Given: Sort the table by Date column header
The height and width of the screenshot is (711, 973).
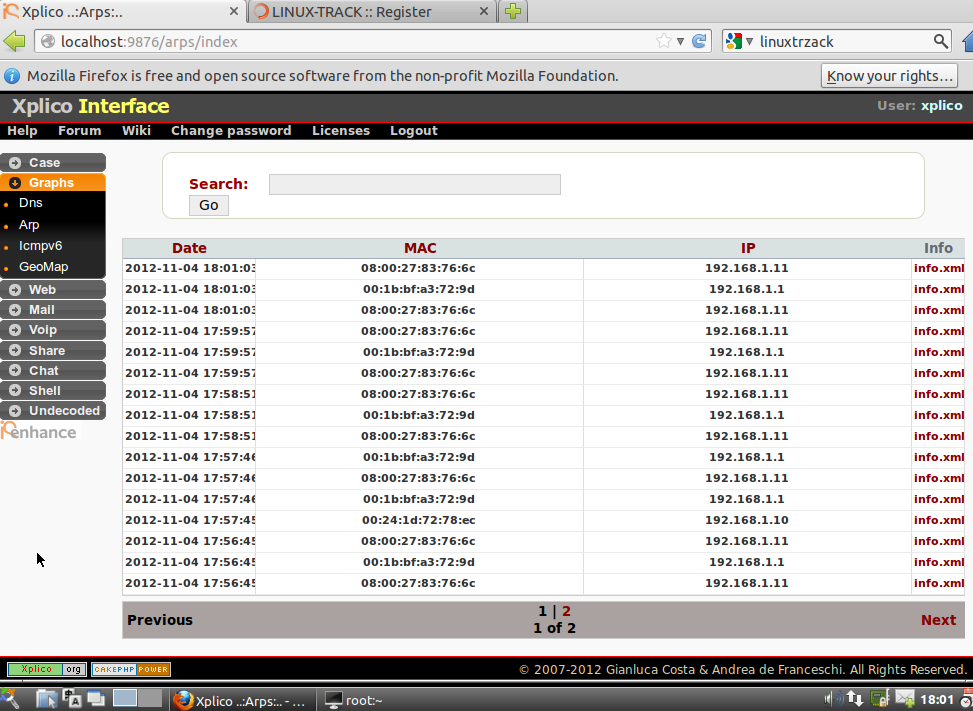Looking at the screenshot, I should 189,248.
